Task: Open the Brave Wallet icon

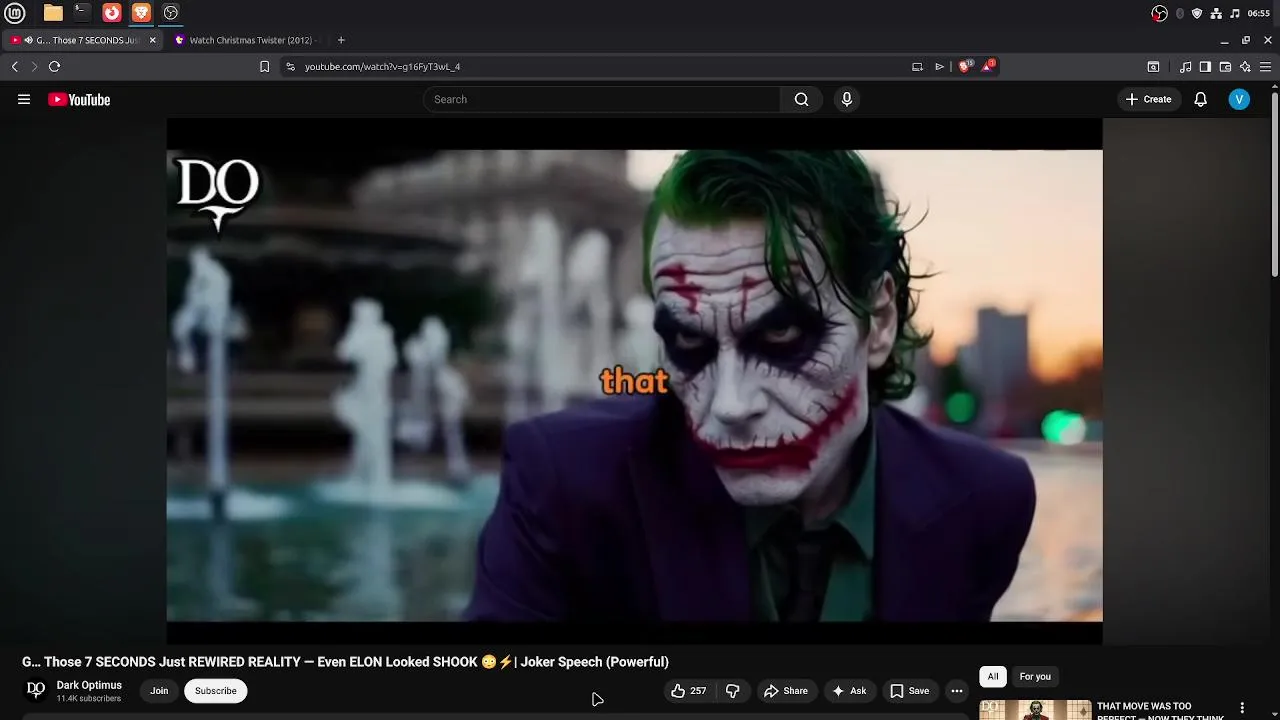Action: click(x=1225, y=67)
